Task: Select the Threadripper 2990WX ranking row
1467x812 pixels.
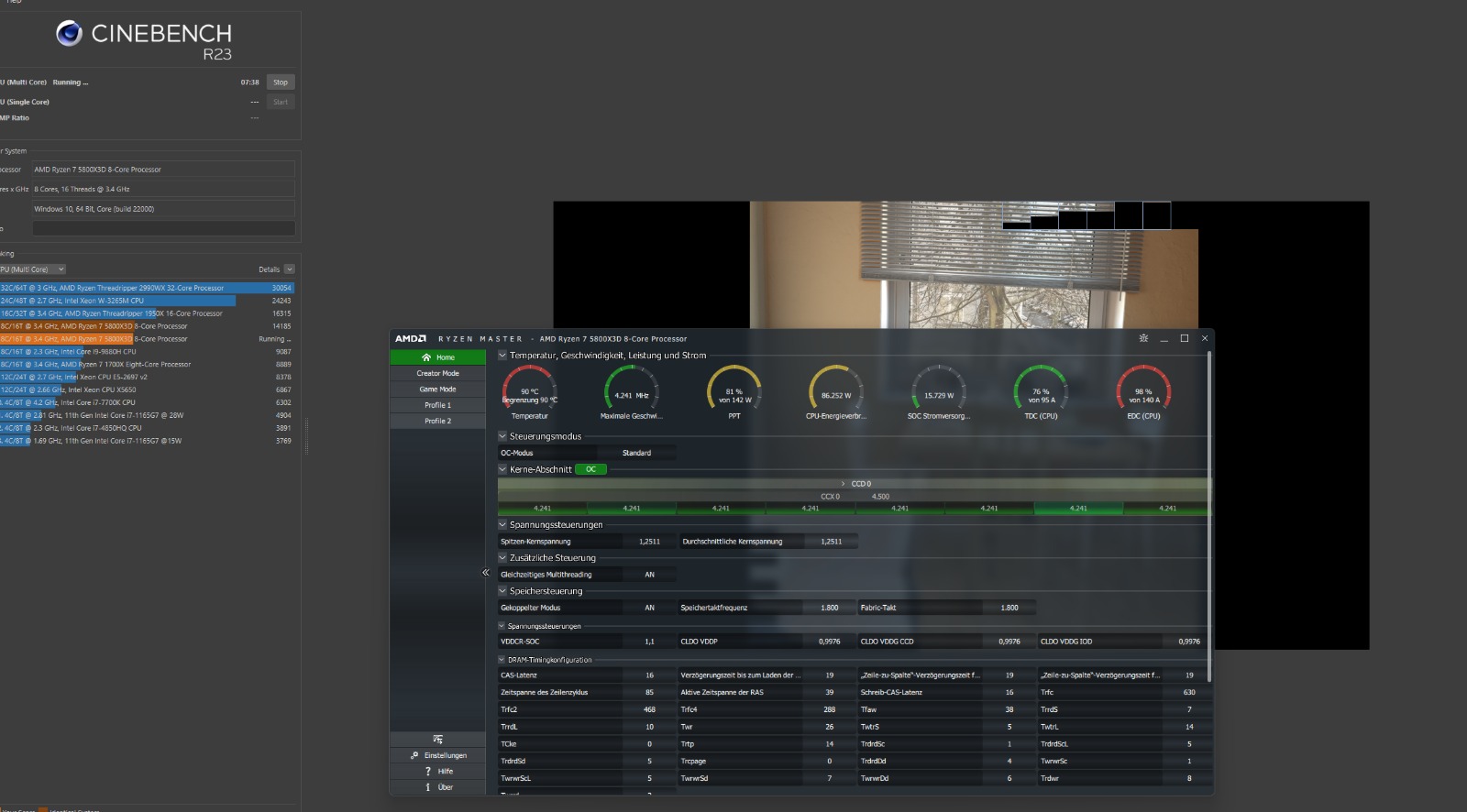Action: [x=147, y=288]
